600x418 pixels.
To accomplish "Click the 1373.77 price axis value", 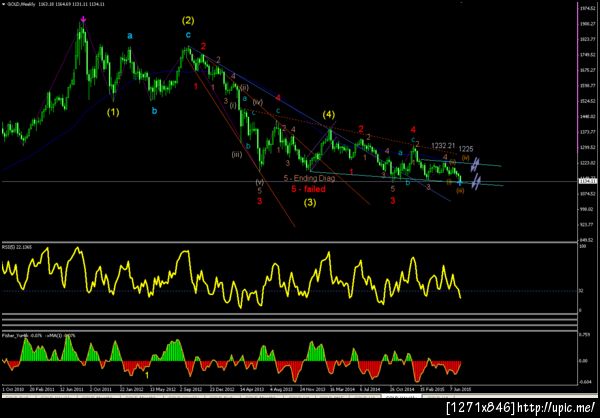I will 589,132.
